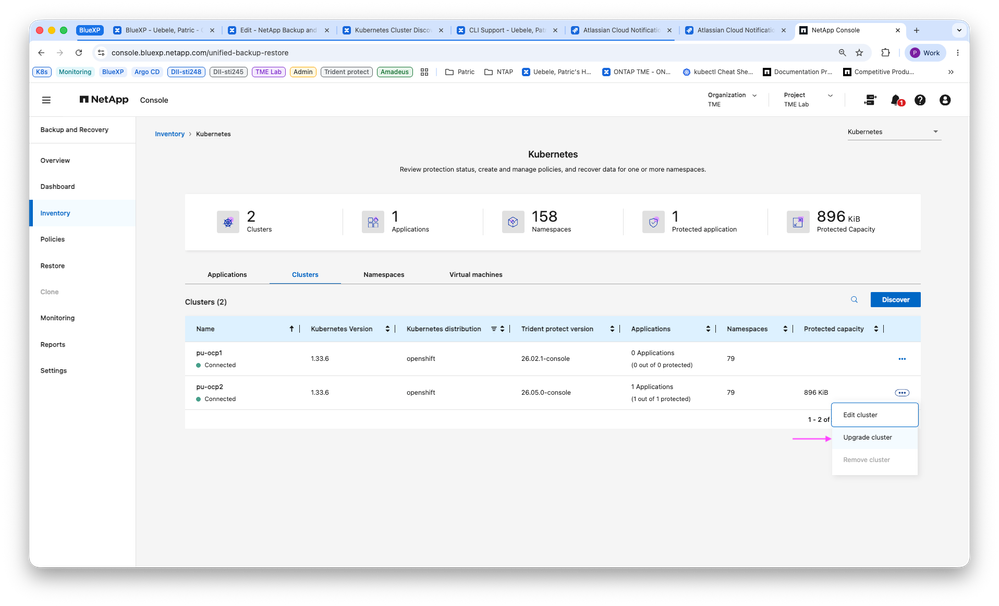Click the Protected Capacity icon
Image resolution: width=999 pixels, height=606 pixels.
pyautogui.click(x=798, y=222)
